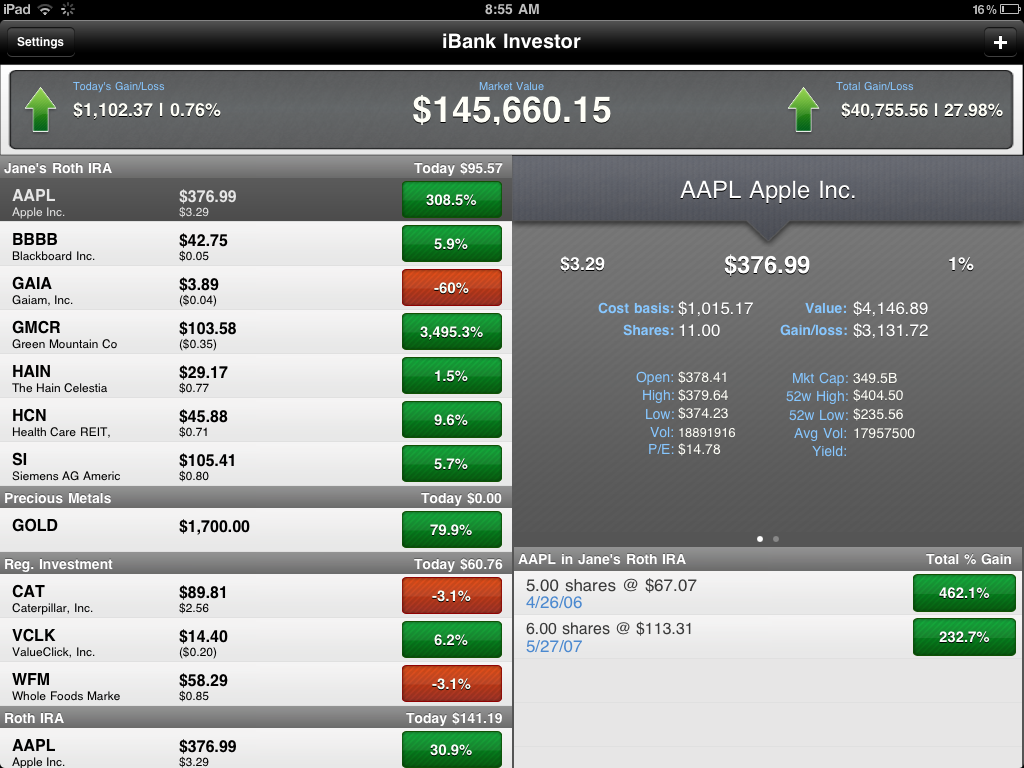
Task: Toggle the GMCR 3,495.3% gain badge
Action: pyautogui.click(x=451, y=332)
